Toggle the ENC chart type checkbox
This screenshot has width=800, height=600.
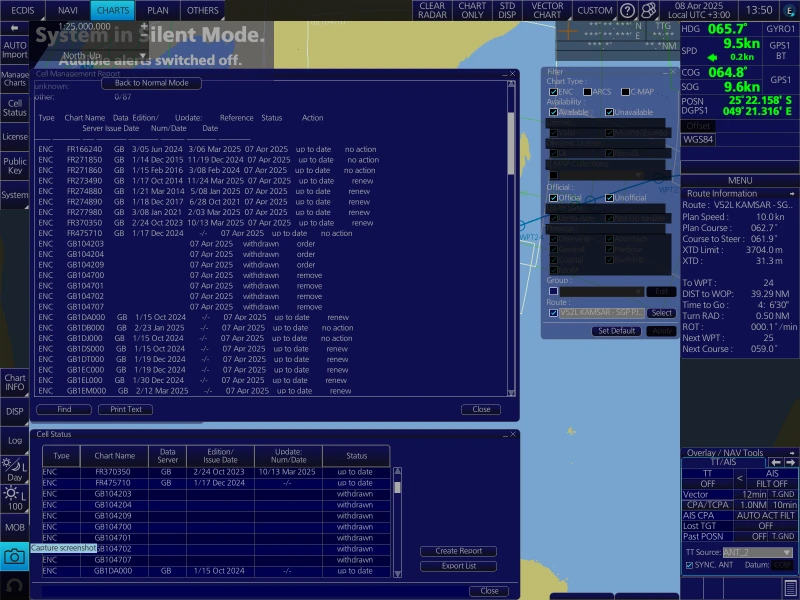553,92
